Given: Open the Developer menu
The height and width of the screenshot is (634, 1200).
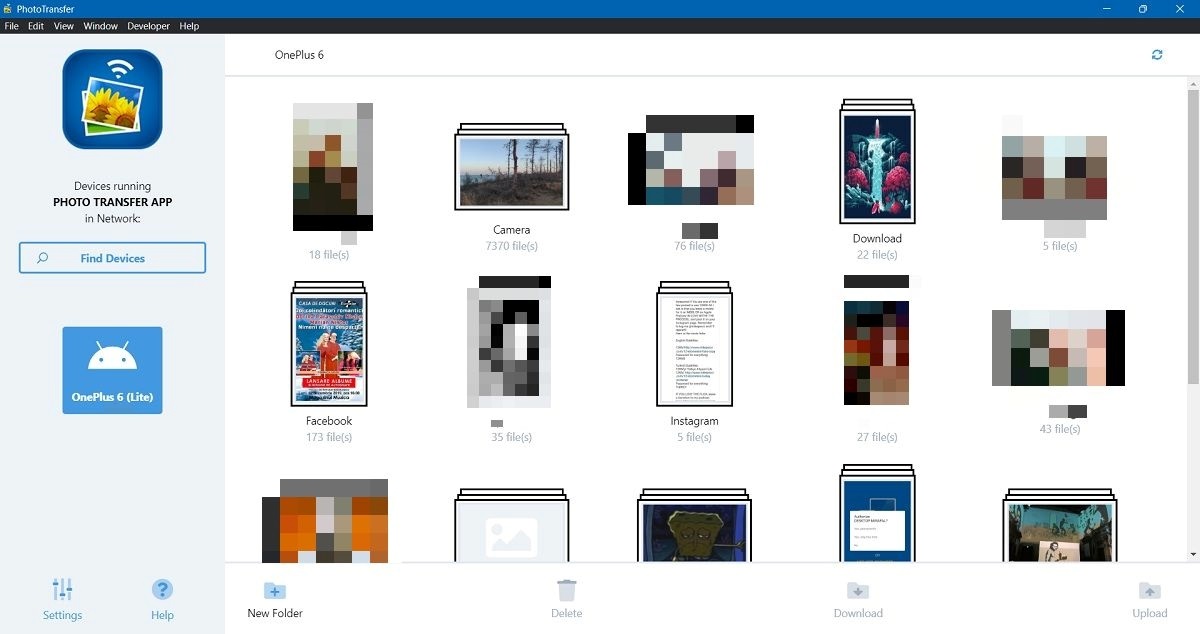Looking at the screenshot, I should (x=148, y=26).
